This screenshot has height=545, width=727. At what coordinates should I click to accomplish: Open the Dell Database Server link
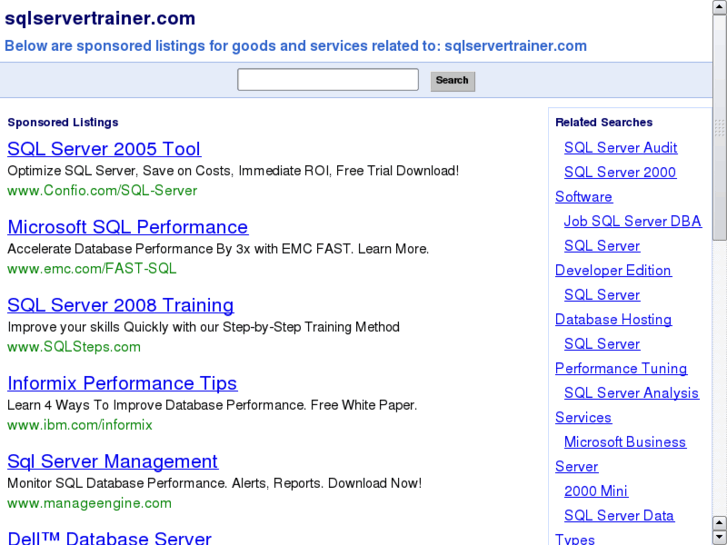[x=109, y=538]
